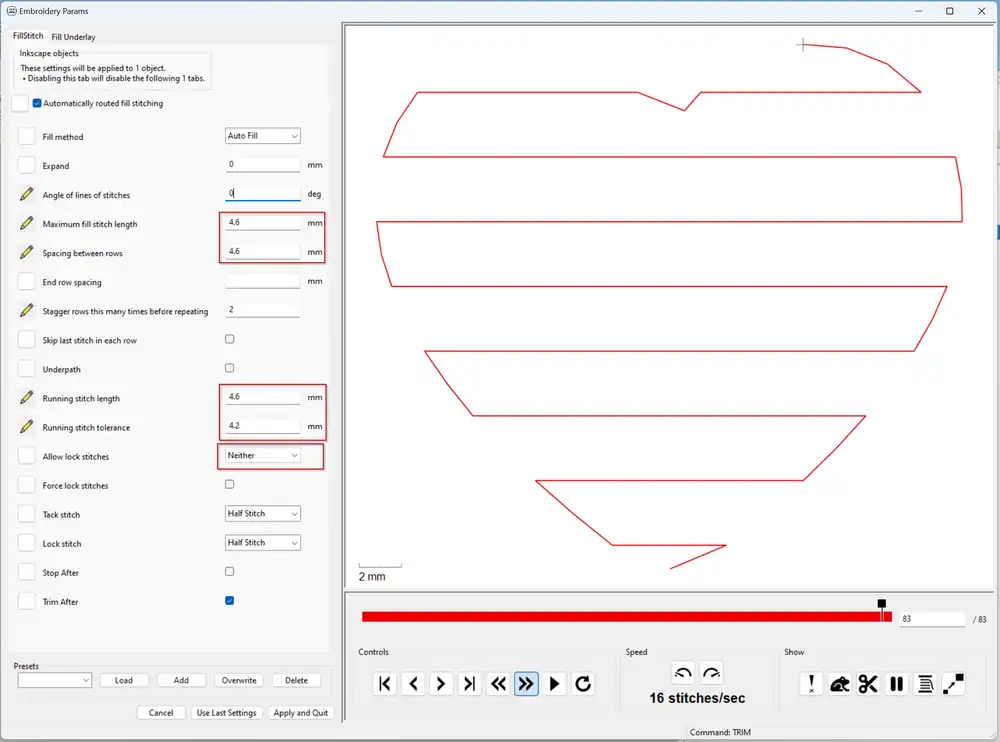The width and height of the screenshot is (1000, 742).
Task: Expand the Tack stitch dropdown
Action: coord(263,514)
